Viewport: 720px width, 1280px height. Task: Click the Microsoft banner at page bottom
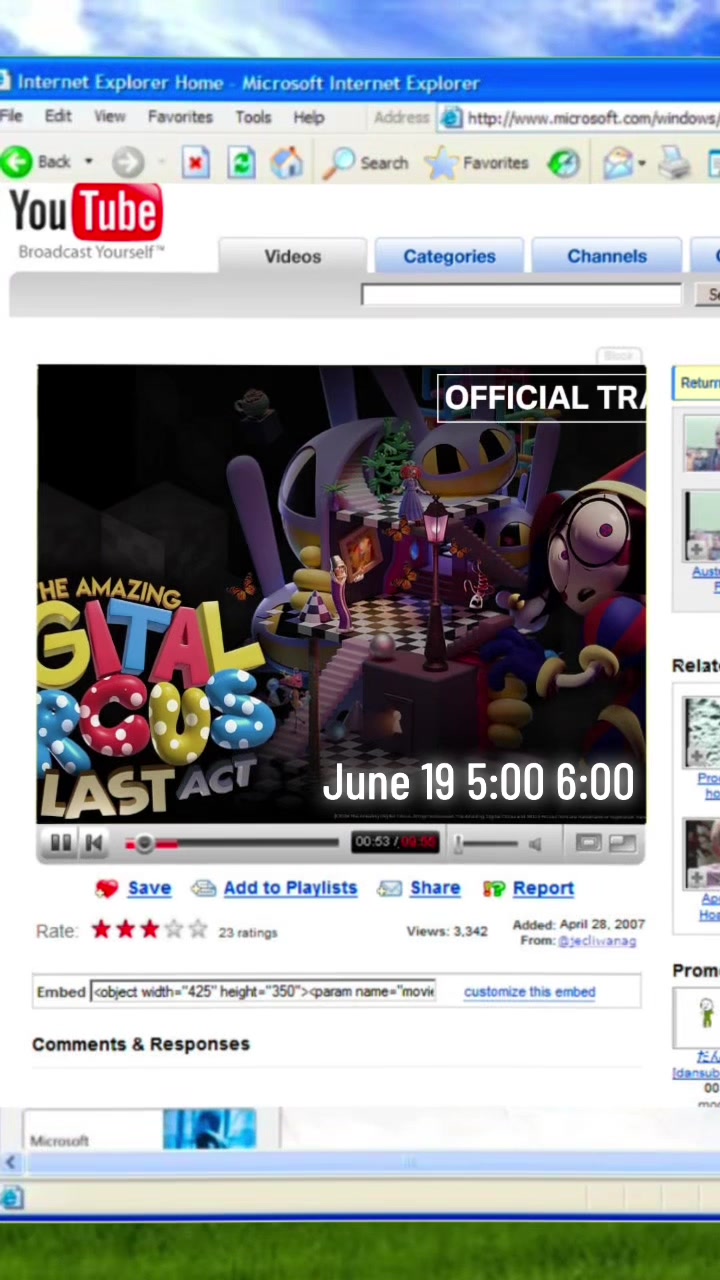(140, 1128)
